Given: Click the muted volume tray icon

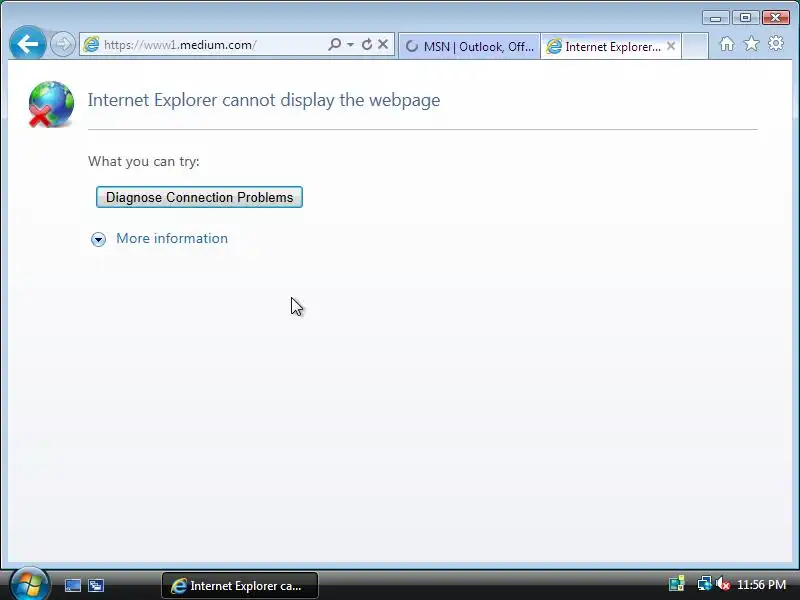Looking at the screenshot, I should (x=722, y=584).
